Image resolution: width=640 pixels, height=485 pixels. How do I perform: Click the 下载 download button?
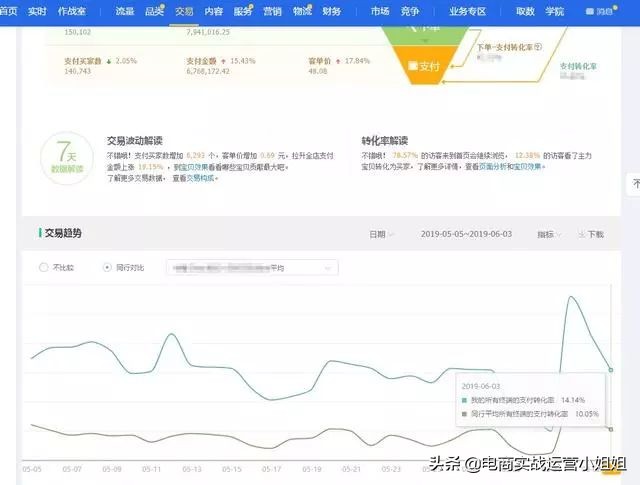coord(591,234)
